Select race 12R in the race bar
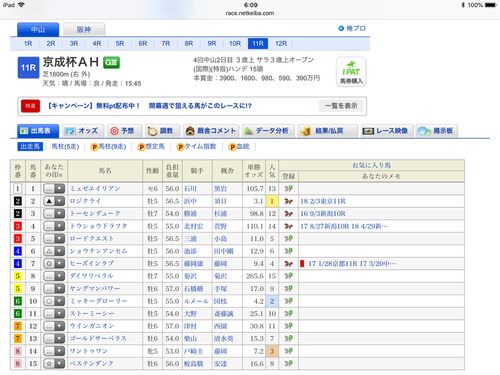Image resolution: width=500 pixels, height=375 pixels. tap(281, 44)
